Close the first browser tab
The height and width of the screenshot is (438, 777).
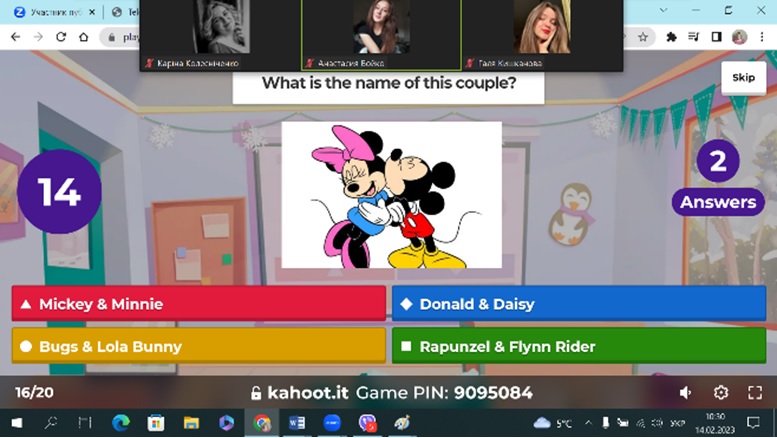[x=92, y=12]
